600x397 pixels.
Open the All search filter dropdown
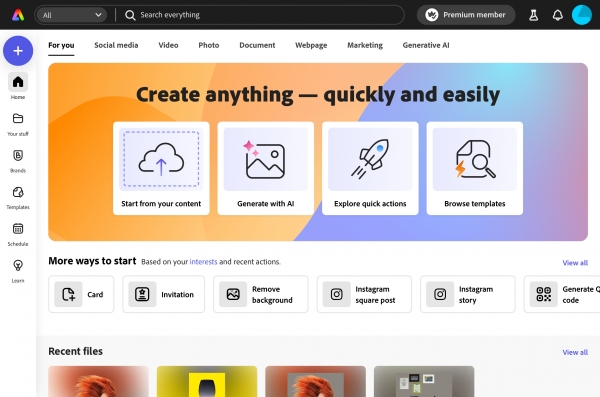click(x=72, y=15)
